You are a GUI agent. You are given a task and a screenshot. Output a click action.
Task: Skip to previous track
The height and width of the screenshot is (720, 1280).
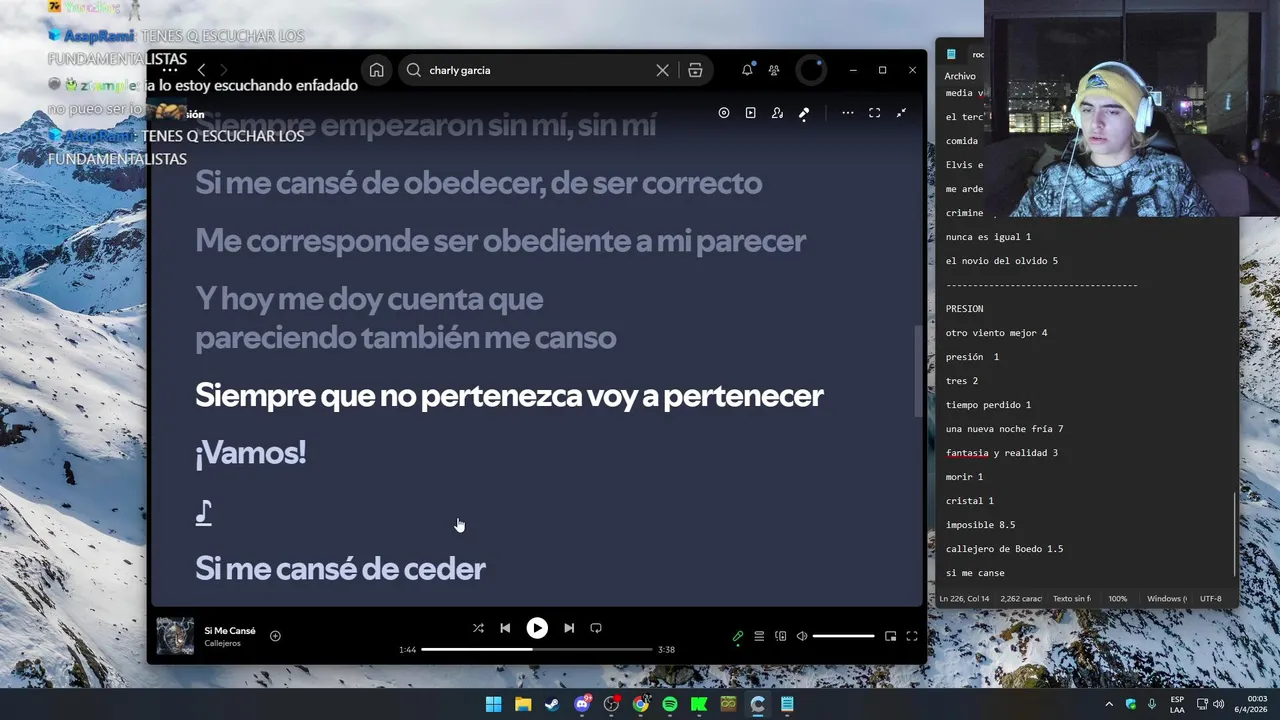505,628
